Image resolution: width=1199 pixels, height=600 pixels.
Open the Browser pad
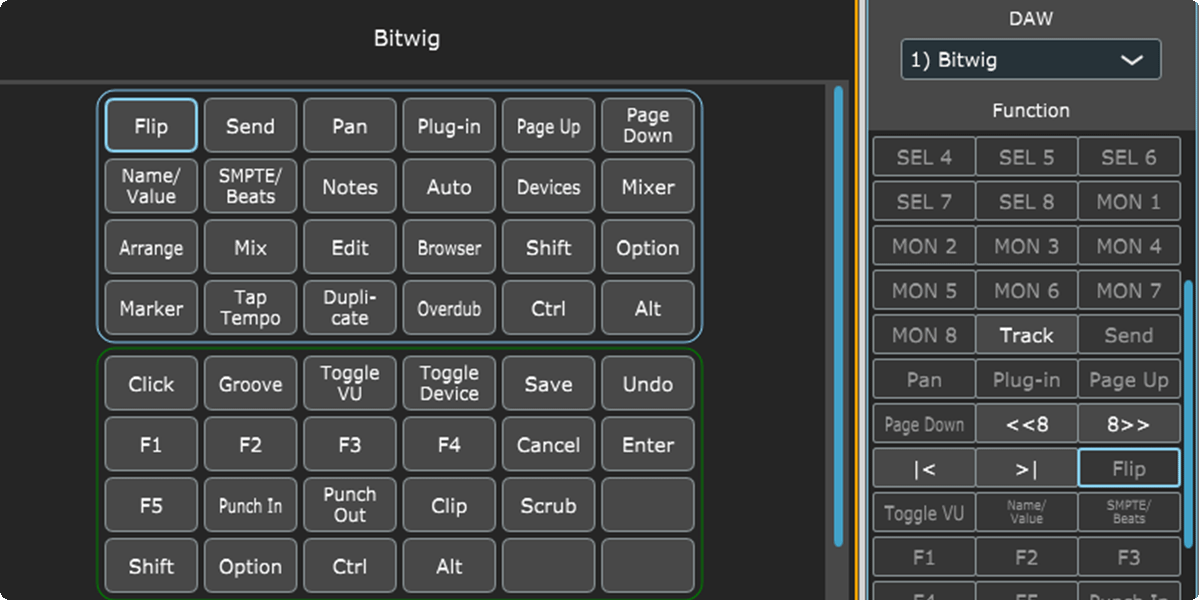[x=449, y=248]
